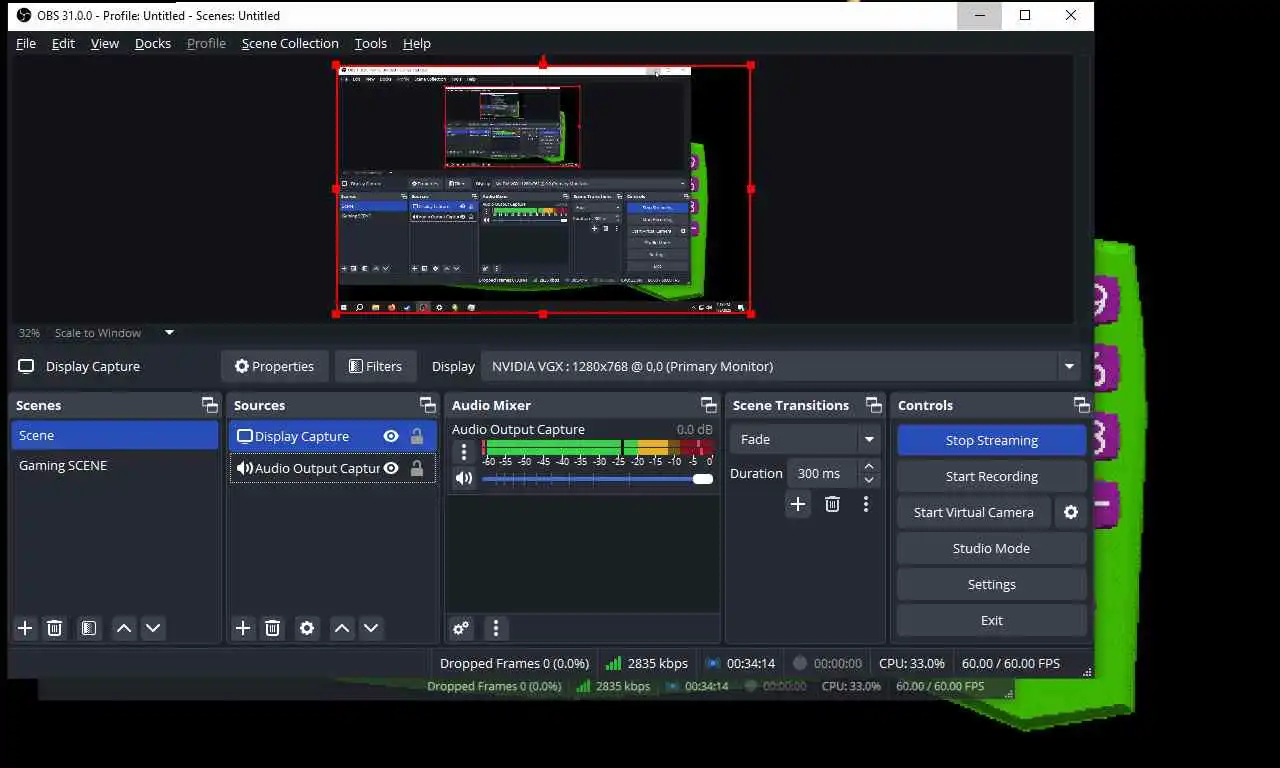Click the stream bitrate signal icon
The image size is (1280, 768).
tap(613, 663)
